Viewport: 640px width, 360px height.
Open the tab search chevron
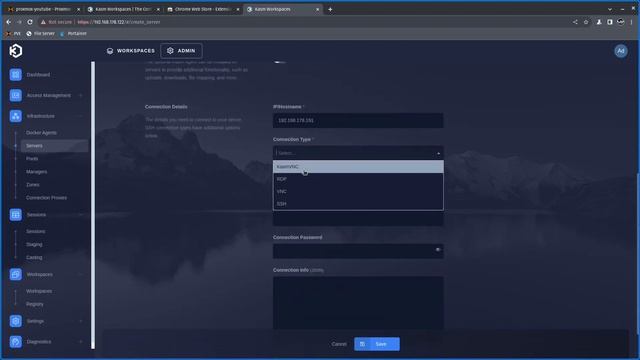click(610, 9)
